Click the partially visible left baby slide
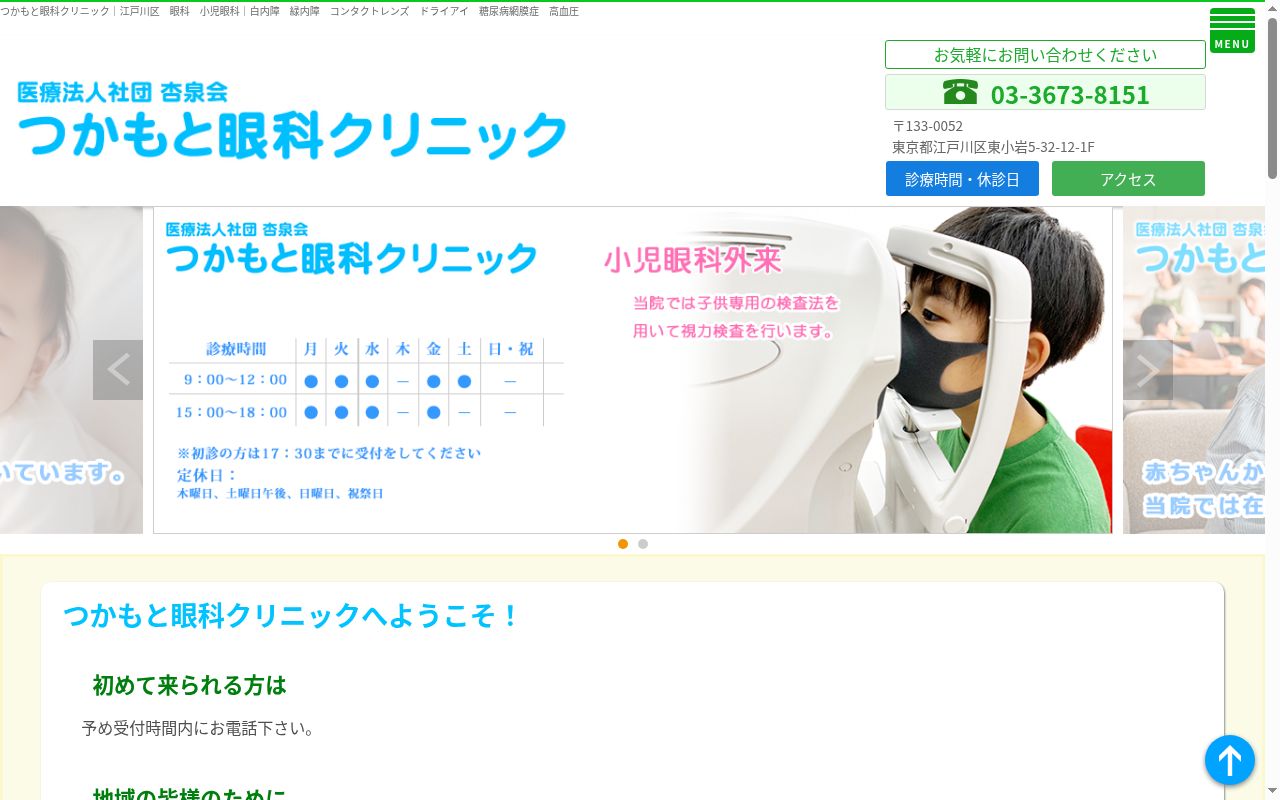The image size is (1280, 800). click(x=71, y=370)
